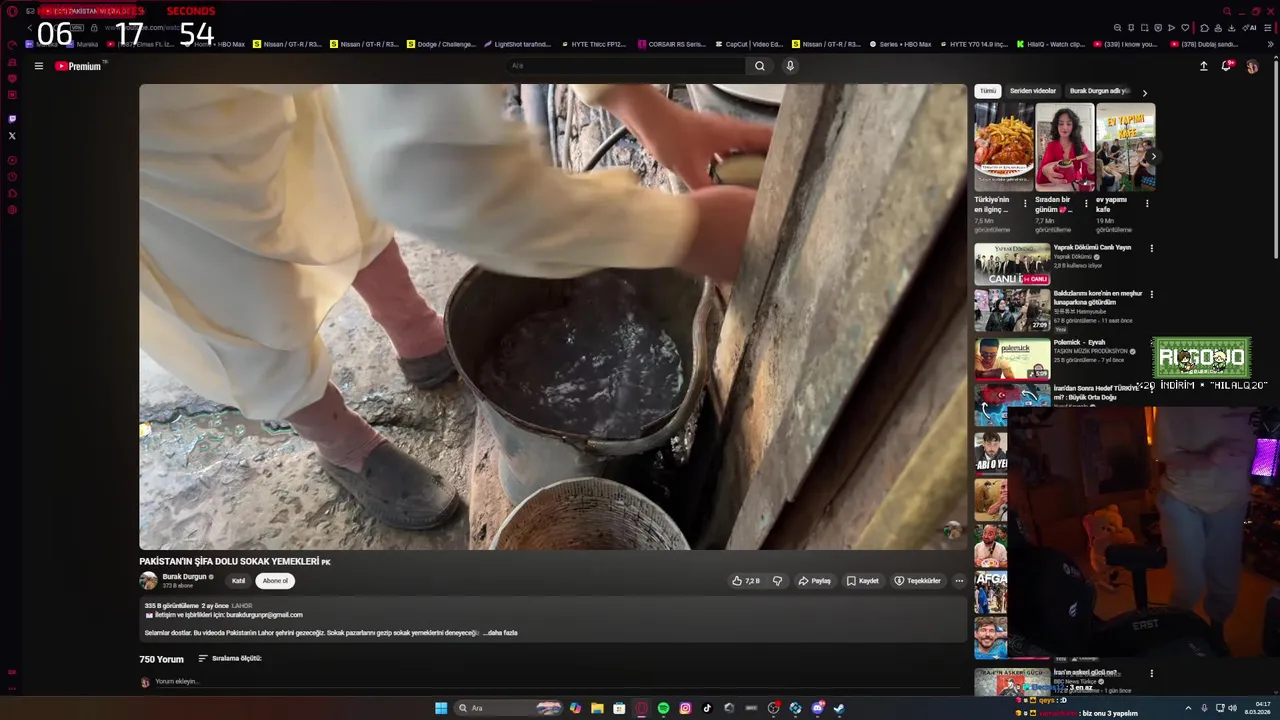The width and height of the screenshot is (1280, 720).
Task: Dislike the video with thumbs down
Action: click(x=777, y=581)
